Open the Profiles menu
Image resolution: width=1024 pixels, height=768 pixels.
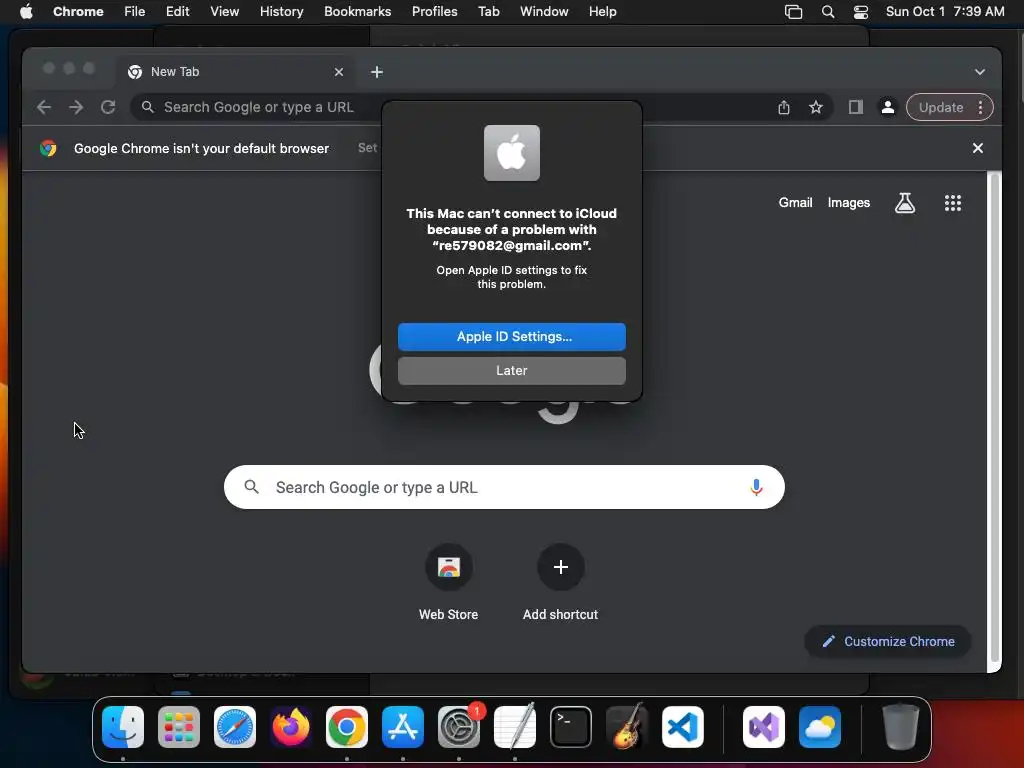(x=434, y=11)
